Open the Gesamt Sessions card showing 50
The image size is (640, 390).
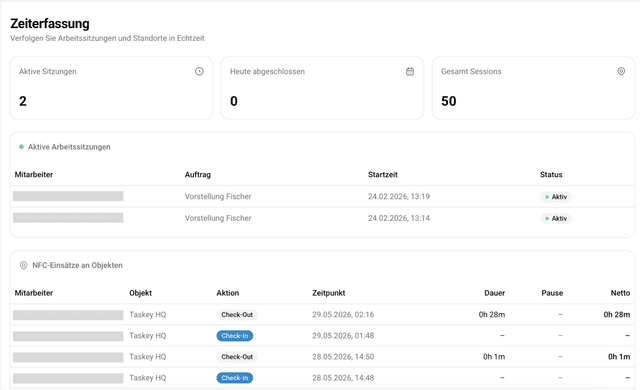tap(533, 88)
